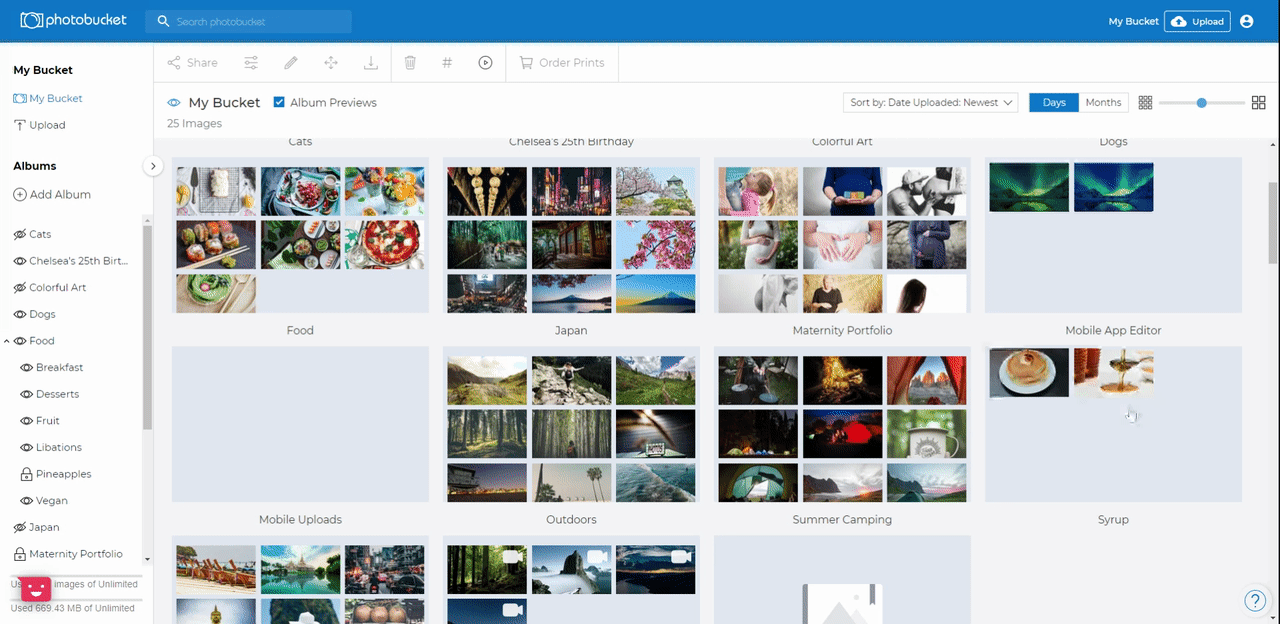Select the '25 Images' count text

coord(194,123)
